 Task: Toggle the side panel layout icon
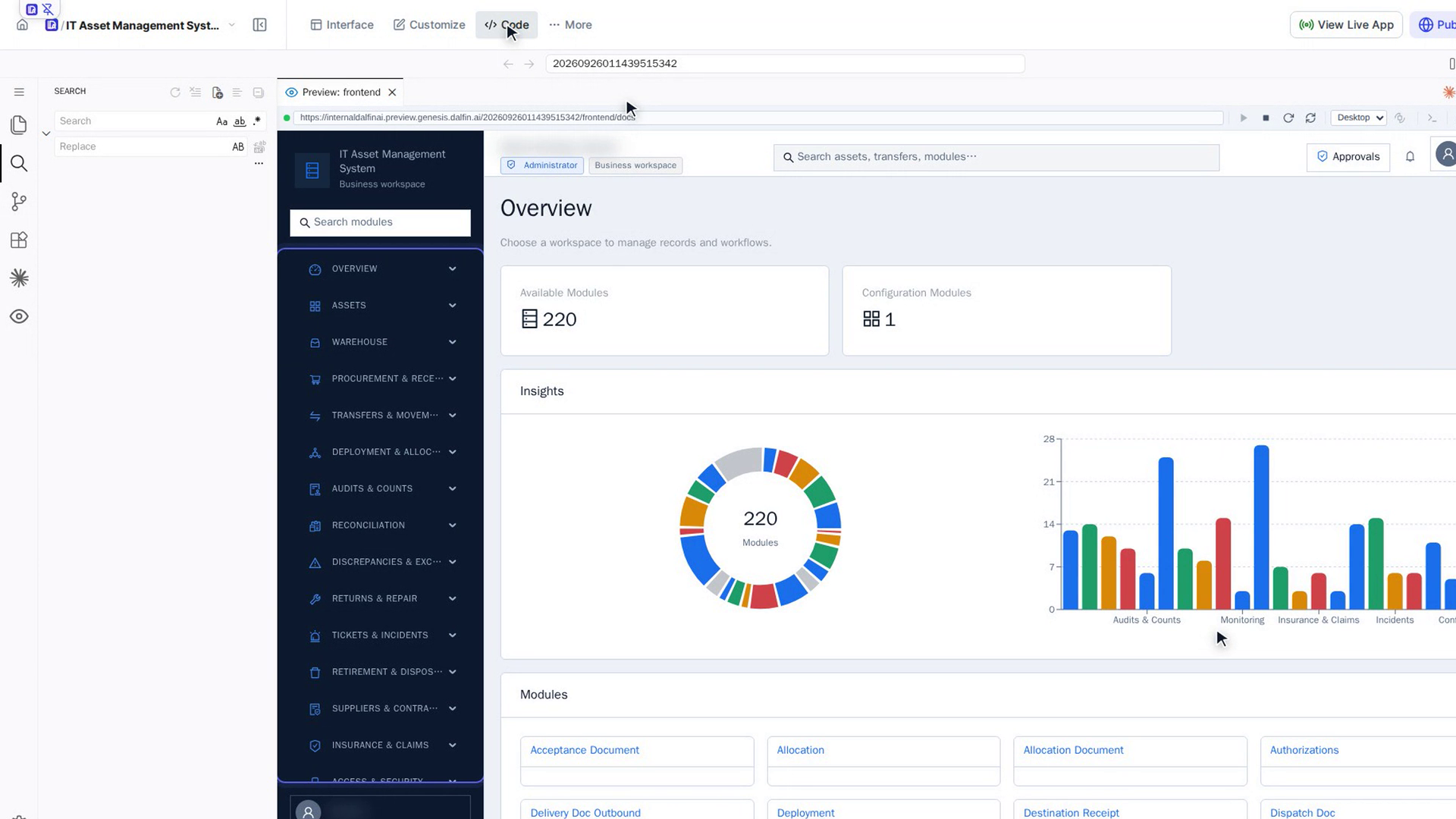tap(259, 25)
